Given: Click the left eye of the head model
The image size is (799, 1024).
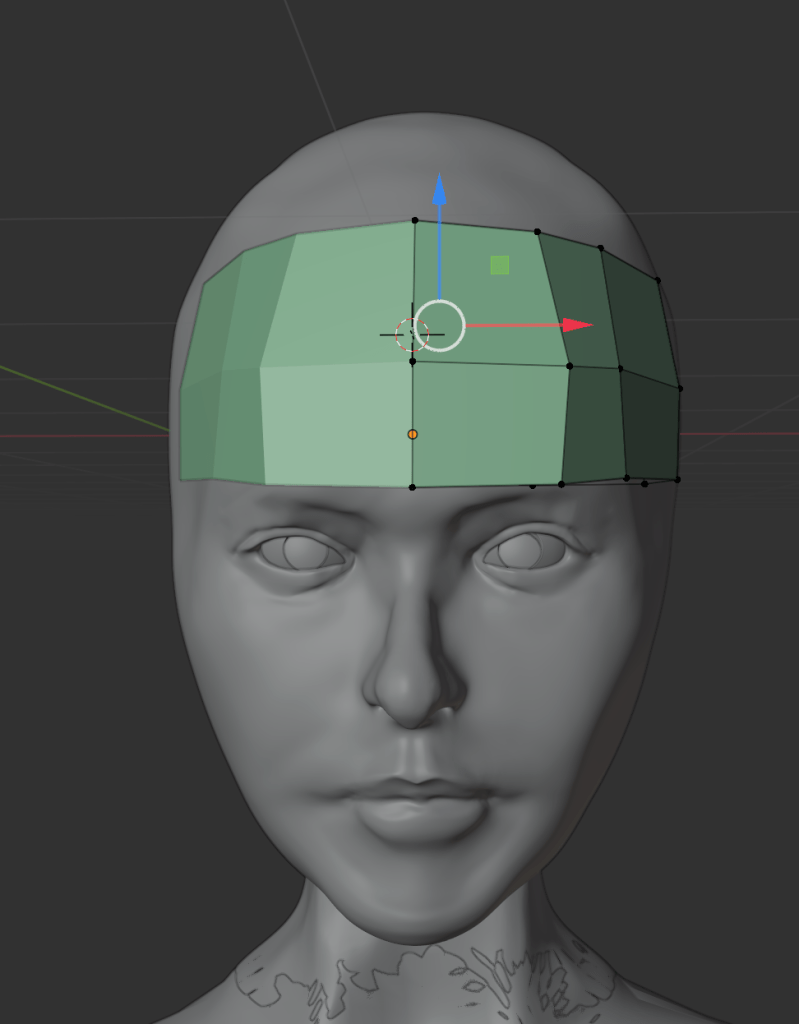Looking at the screenshot, I should tap(300, 551).
